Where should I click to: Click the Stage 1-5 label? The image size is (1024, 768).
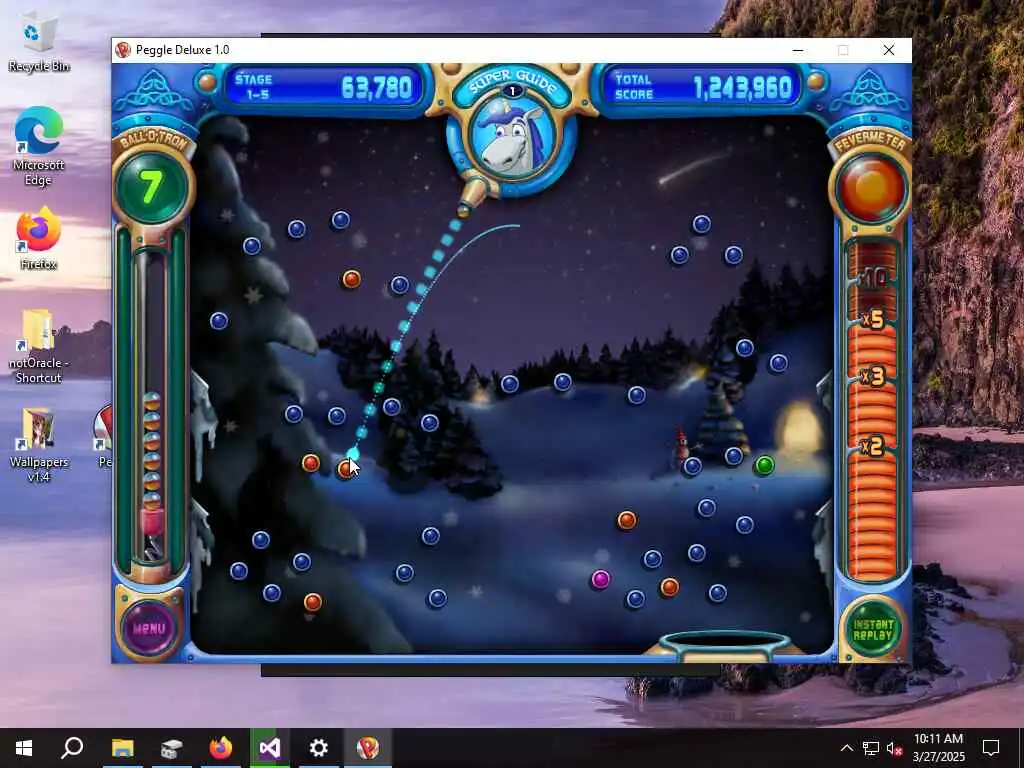[253, 87]
